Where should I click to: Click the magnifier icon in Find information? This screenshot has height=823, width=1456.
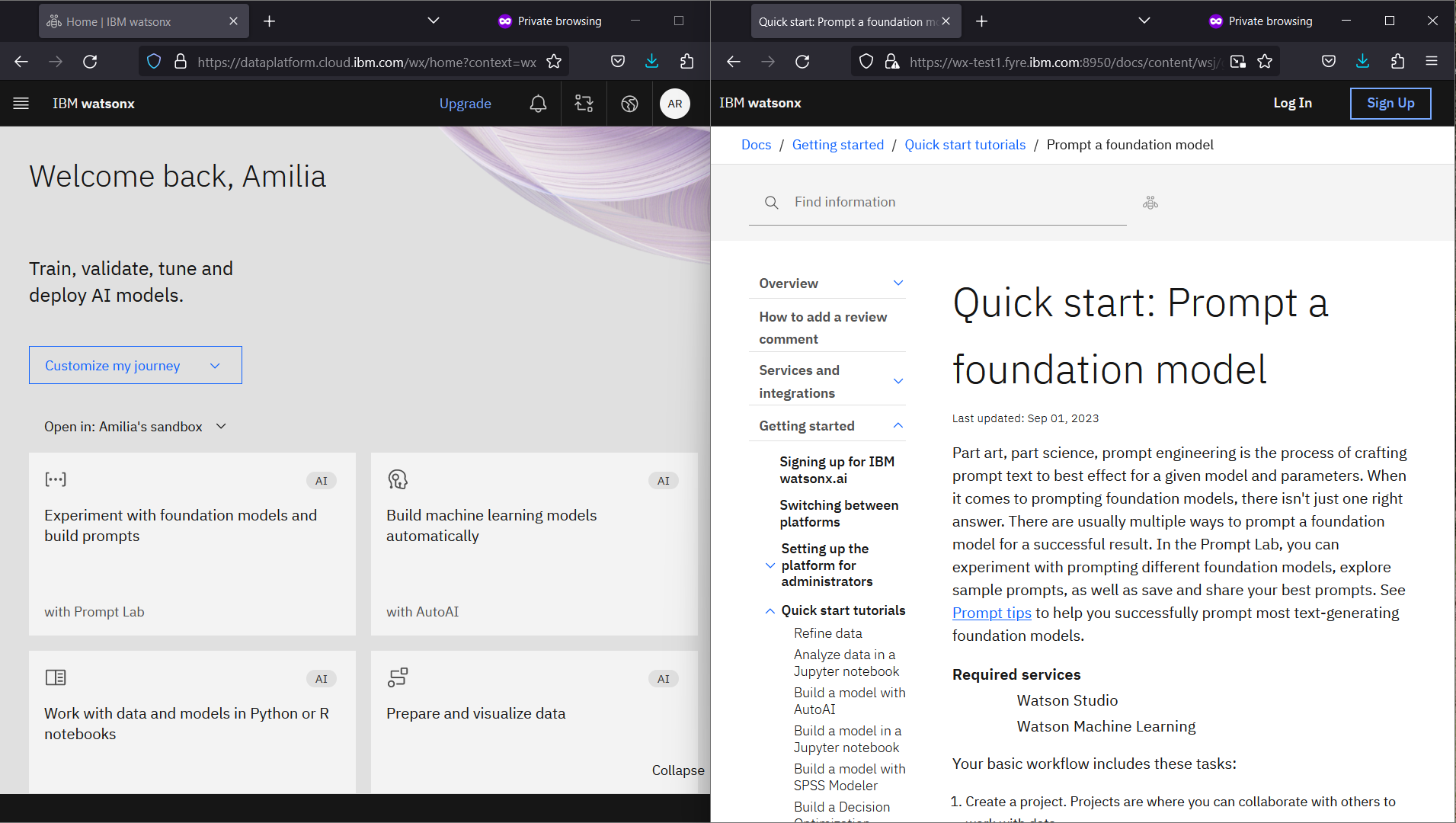[771, 202]
